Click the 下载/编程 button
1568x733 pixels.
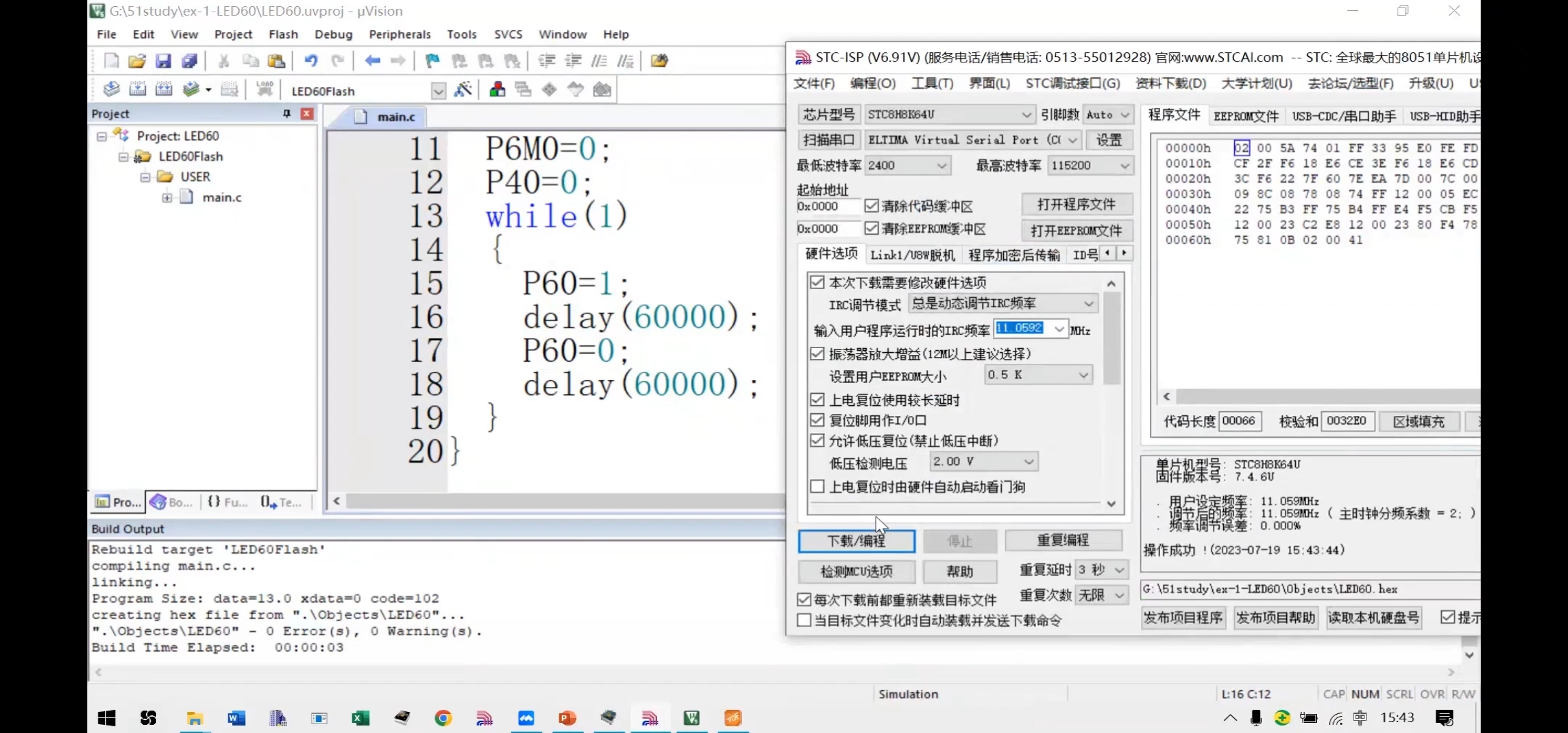click(856, 541)
